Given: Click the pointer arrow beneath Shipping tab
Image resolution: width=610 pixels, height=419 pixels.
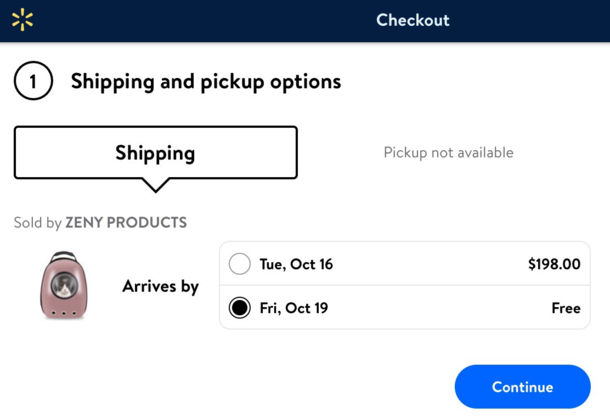Looking at the screenshot, I should pyautogui.click(x=156, y=185).
